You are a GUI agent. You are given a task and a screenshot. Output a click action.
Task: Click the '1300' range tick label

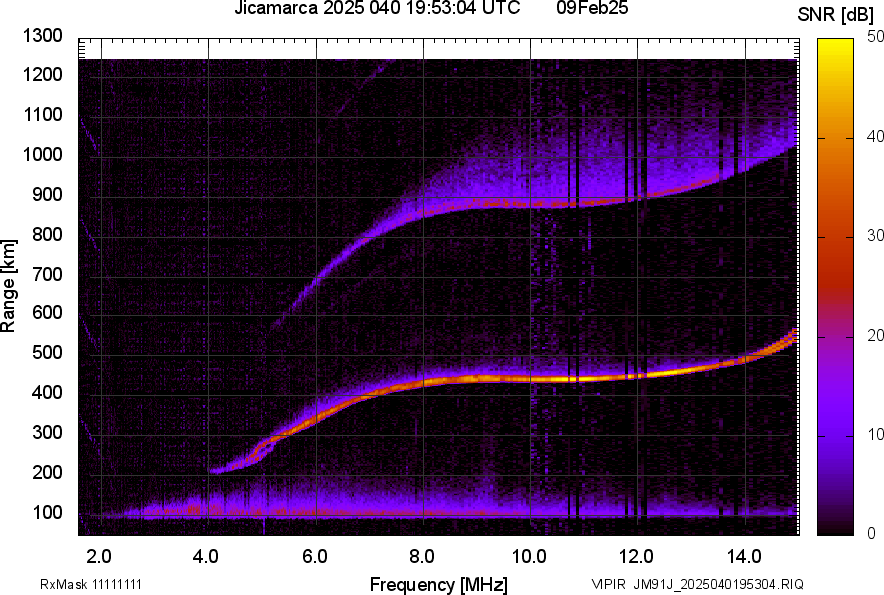[43, 36]
